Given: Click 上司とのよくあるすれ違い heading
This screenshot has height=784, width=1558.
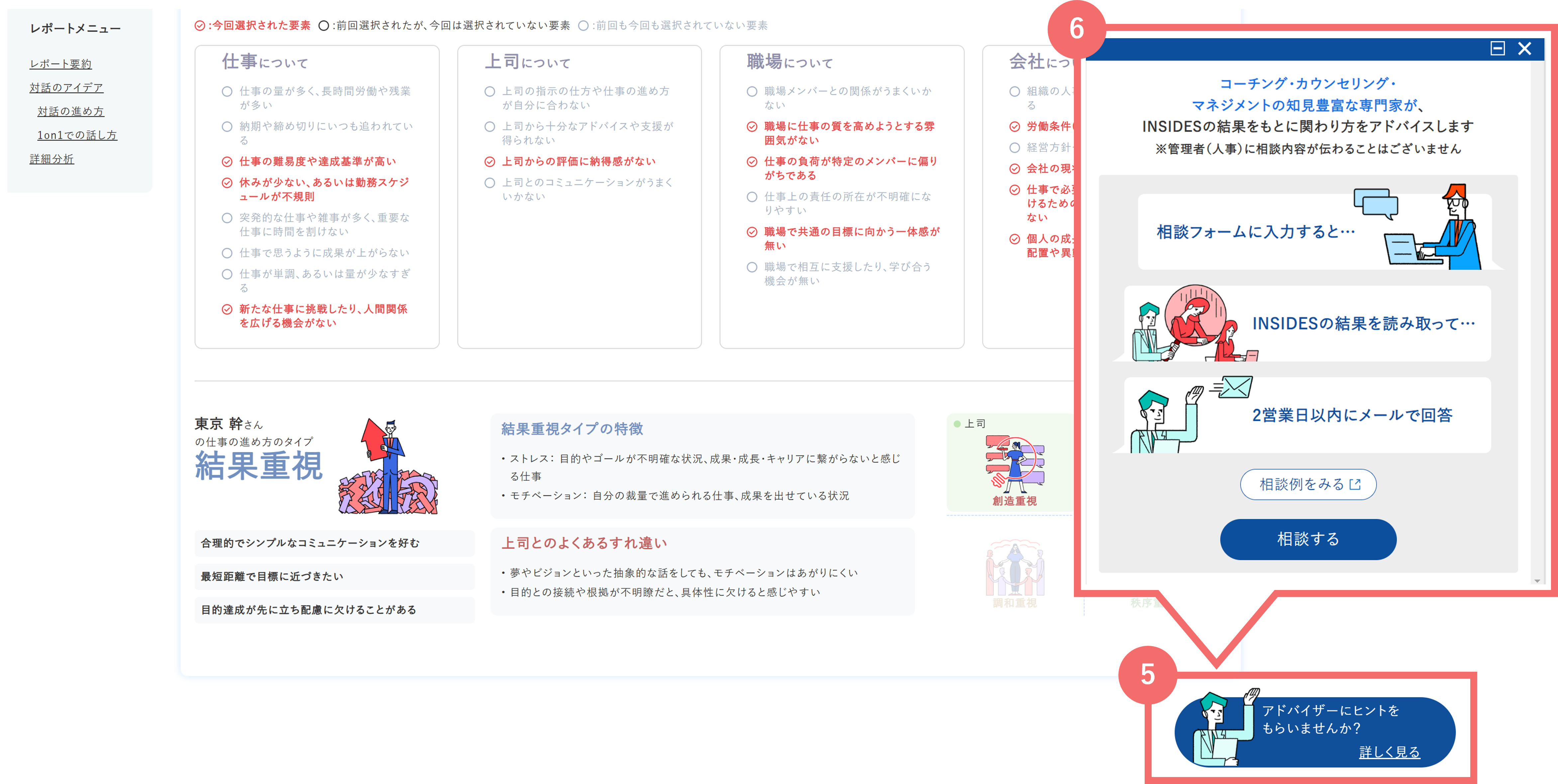Looking at the screenshot, I should point(584,543).
